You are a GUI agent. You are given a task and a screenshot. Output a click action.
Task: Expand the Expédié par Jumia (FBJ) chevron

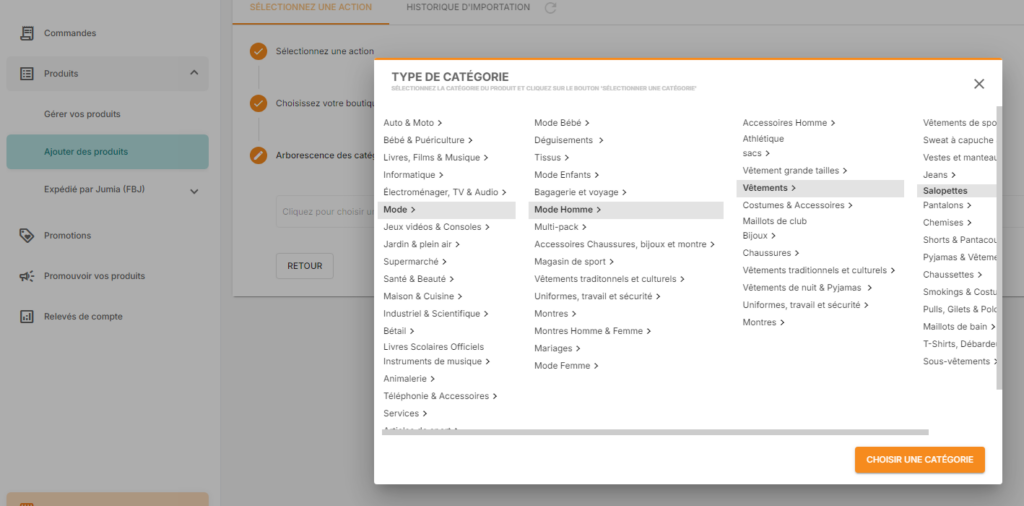point(194,191)
